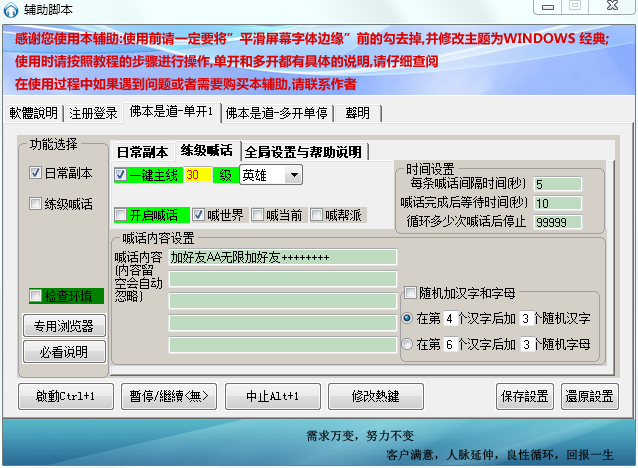Viewport: 638px width, 468px height.
Task: Enable the 练级喊话 function checkbox
Action: tap(35, 203)
